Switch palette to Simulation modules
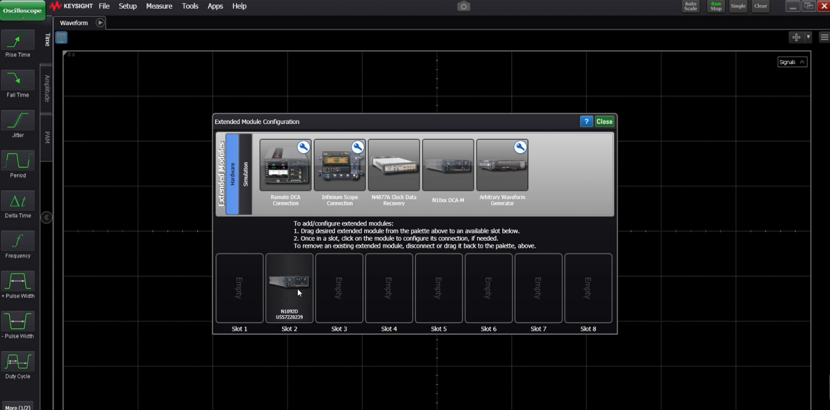830x410 pixels. coord(246,174)
